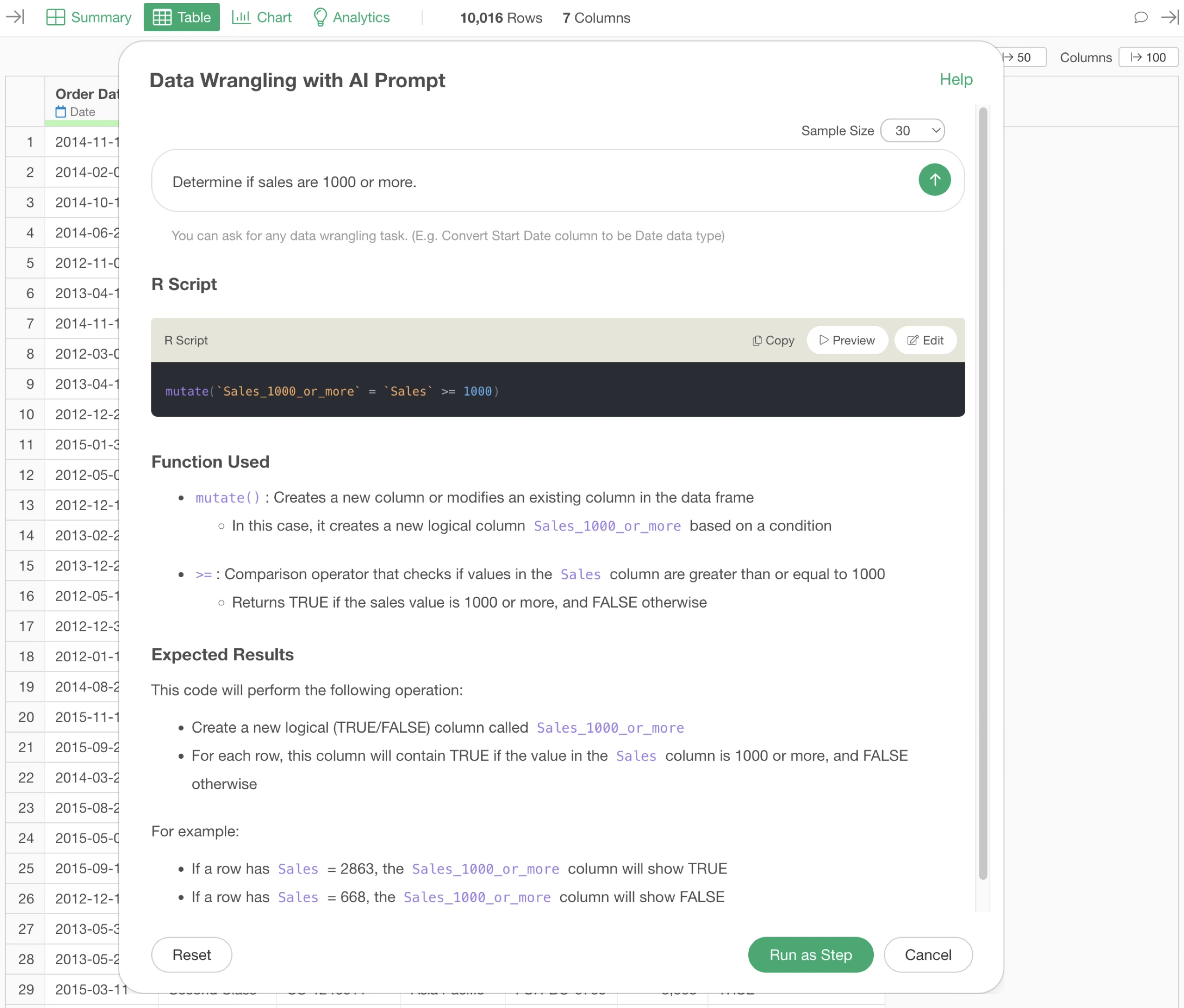Open the Columns 100 selector
This screenshot has height=1008, width=1184.
click(1148, 57)
